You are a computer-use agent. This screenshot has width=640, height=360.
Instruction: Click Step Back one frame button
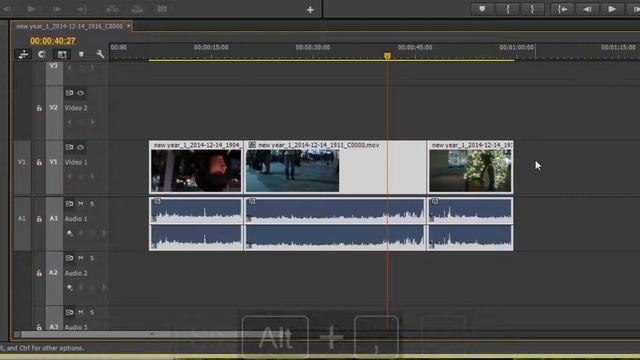click(x=587, y=9)
